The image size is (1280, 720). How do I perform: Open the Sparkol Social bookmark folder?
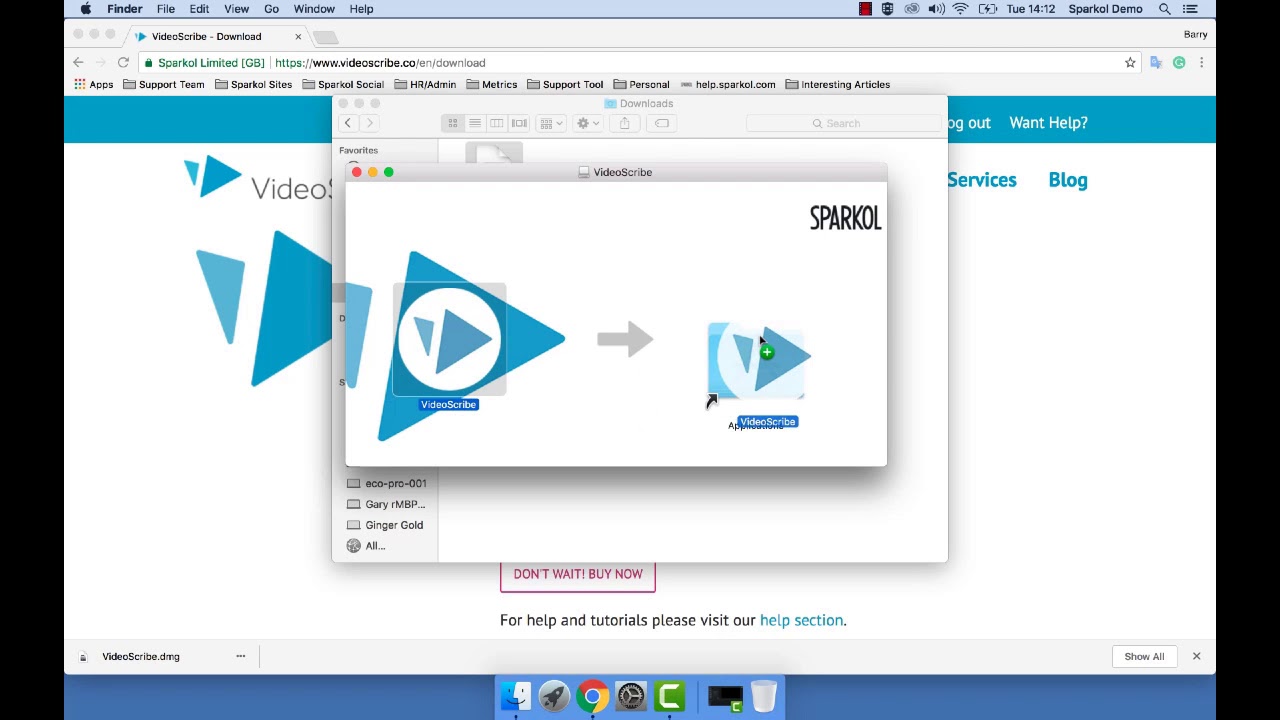coord(343,84)
